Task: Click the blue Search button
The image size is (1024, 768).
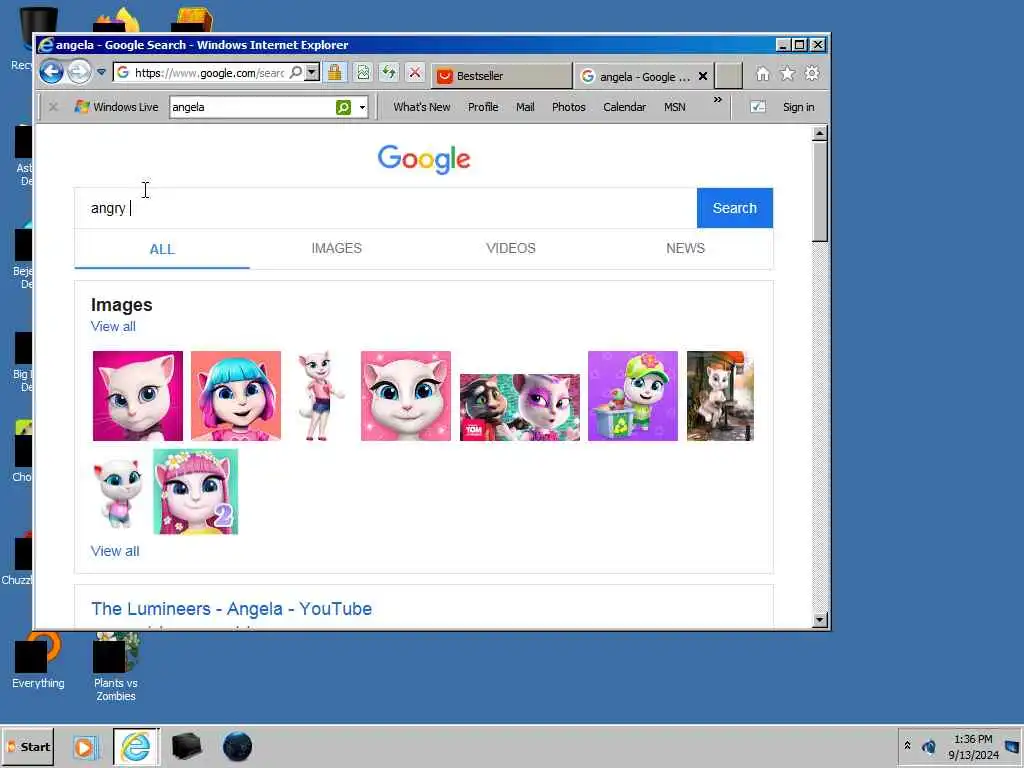Action: (735, 208)
